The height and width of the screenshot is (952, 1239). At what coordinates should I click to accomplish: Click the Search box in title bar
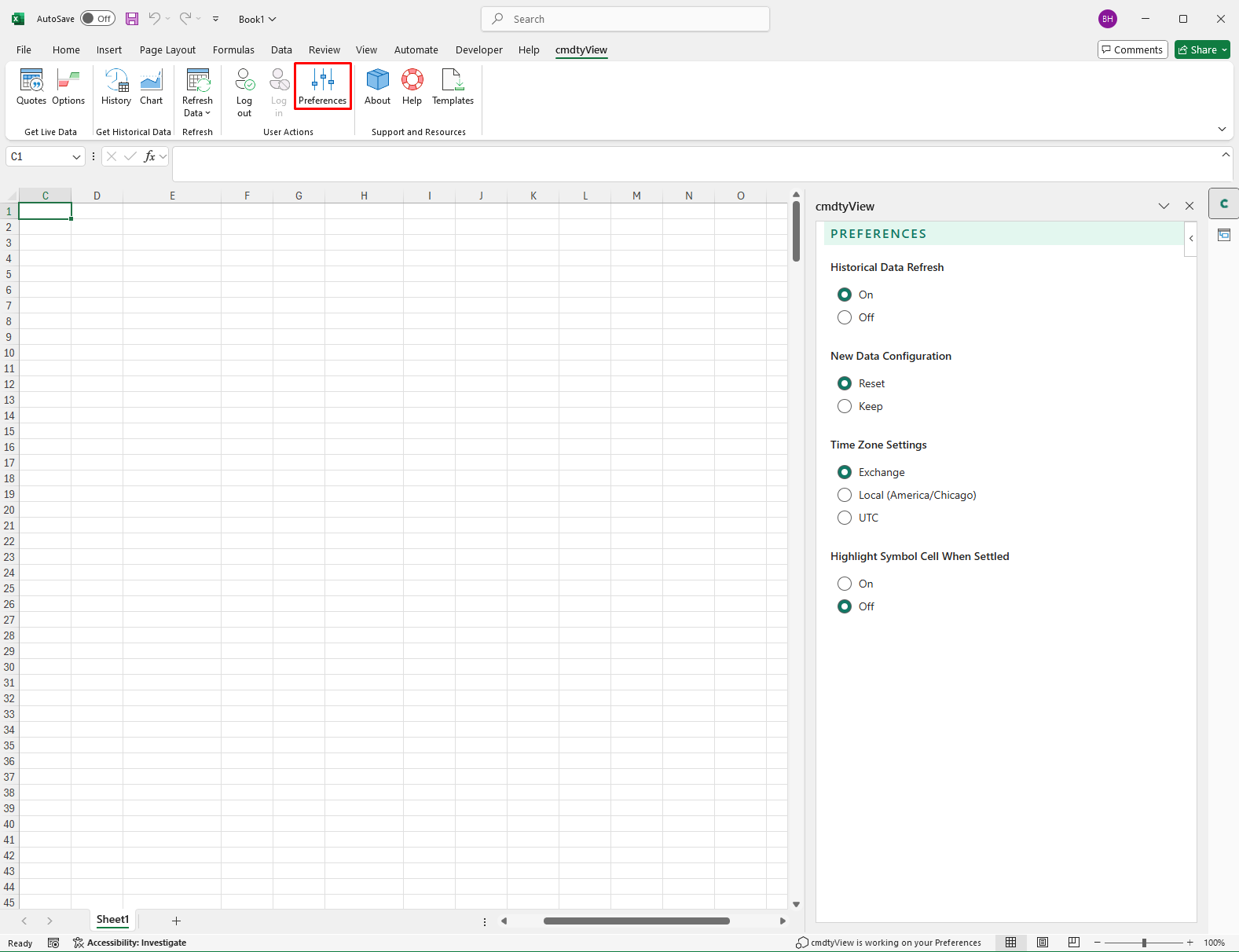625,19
